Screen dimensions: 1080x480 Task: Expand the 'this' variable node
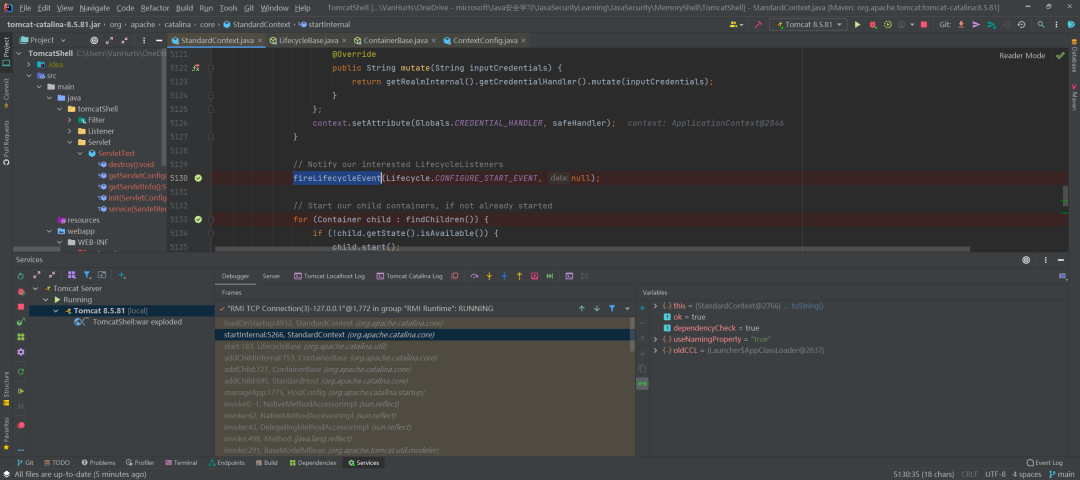[655, 306]
